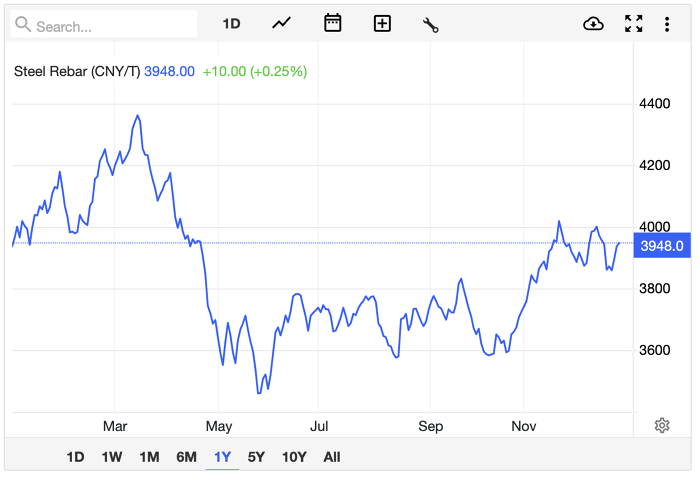Click the May x-axis label
Screen dimensions: 700x480
pyautogui.click(x=219, y=426)
